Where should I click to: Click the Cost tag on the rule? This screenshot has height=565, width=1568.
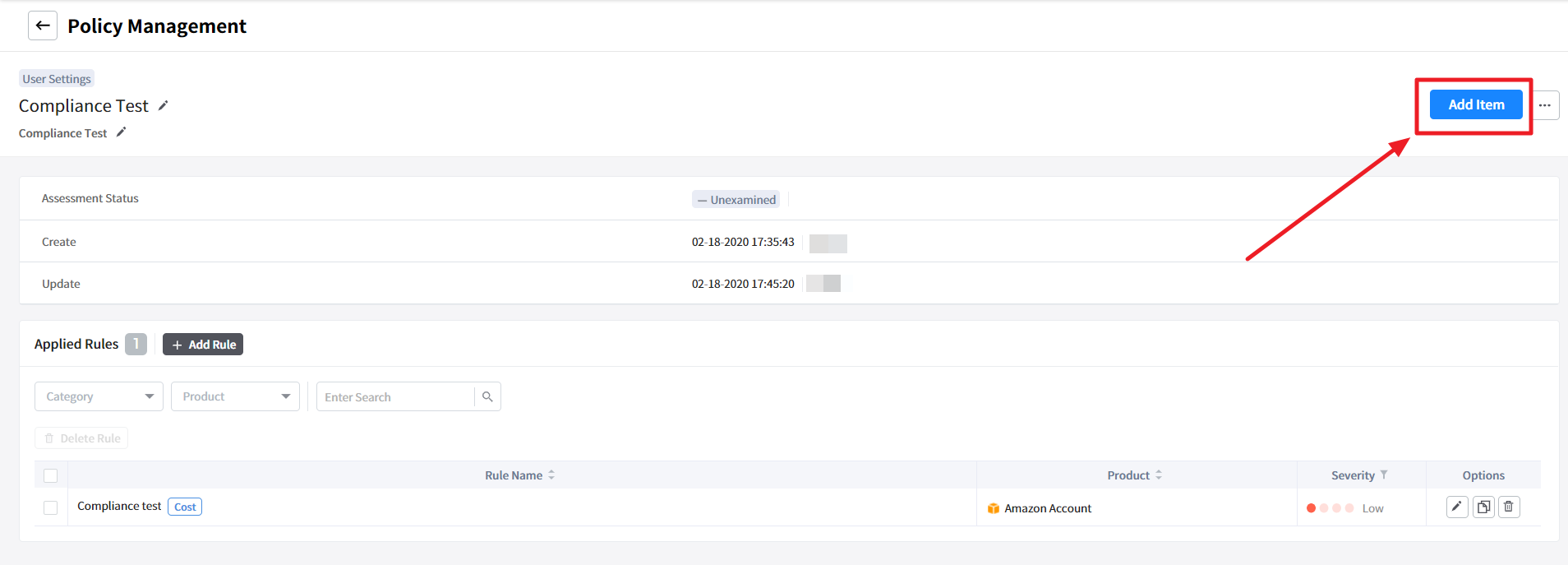click(x=185, y=507)
